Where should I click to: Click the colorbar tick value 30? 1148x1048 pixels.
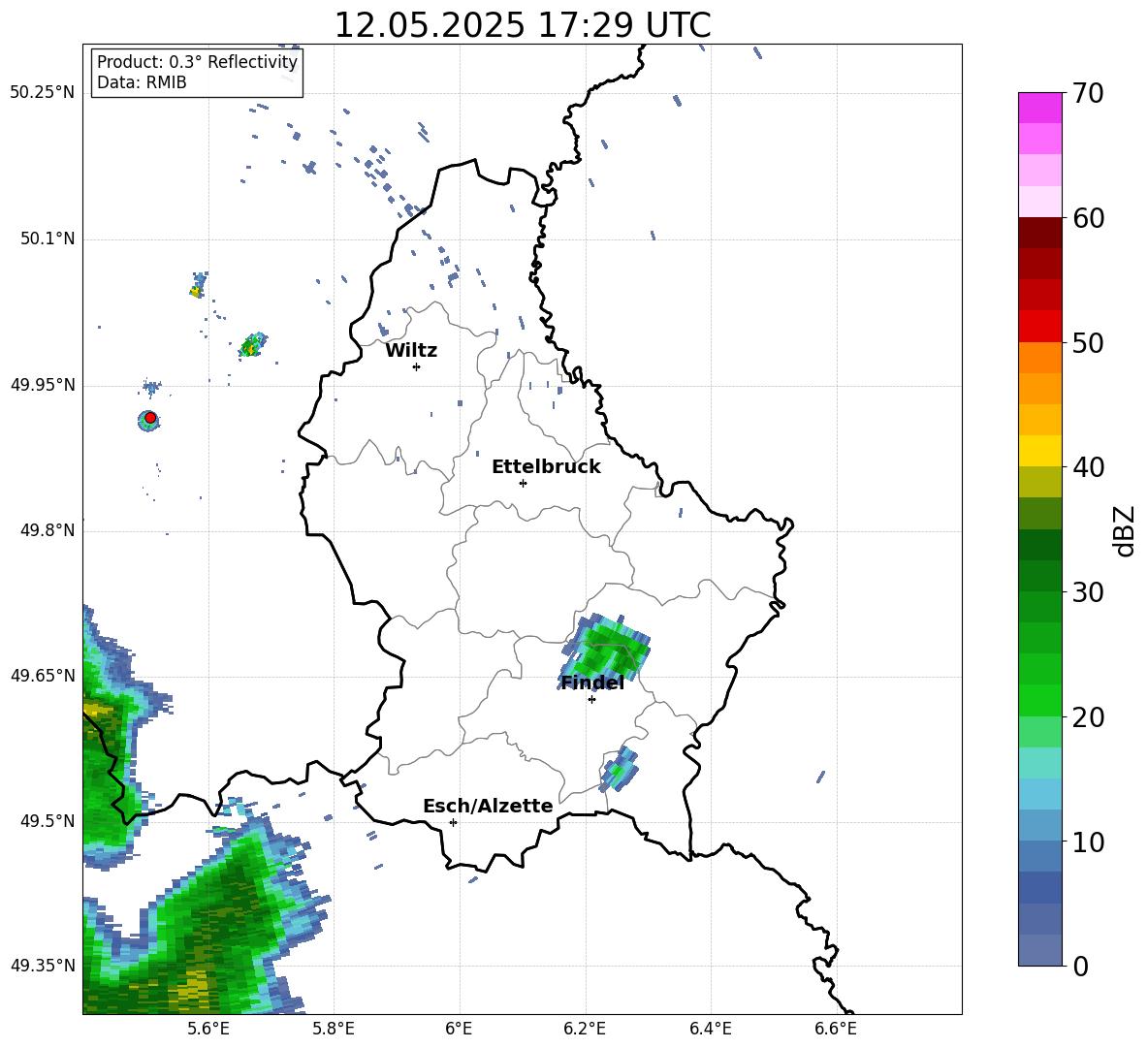click(1087, 592)
